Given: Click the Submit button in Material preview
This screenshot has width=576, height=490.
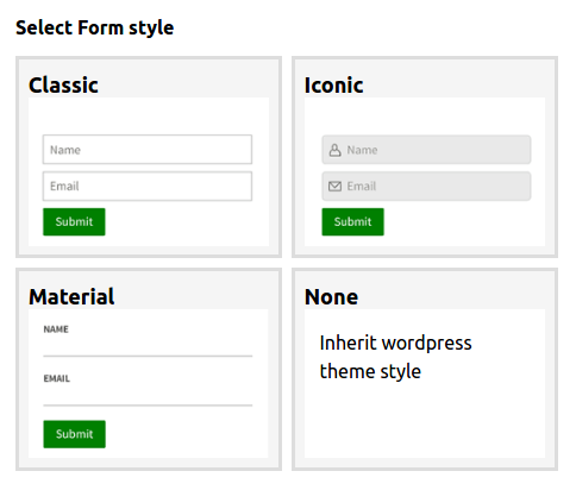Looking at the screenshot, I should point(74,434).
